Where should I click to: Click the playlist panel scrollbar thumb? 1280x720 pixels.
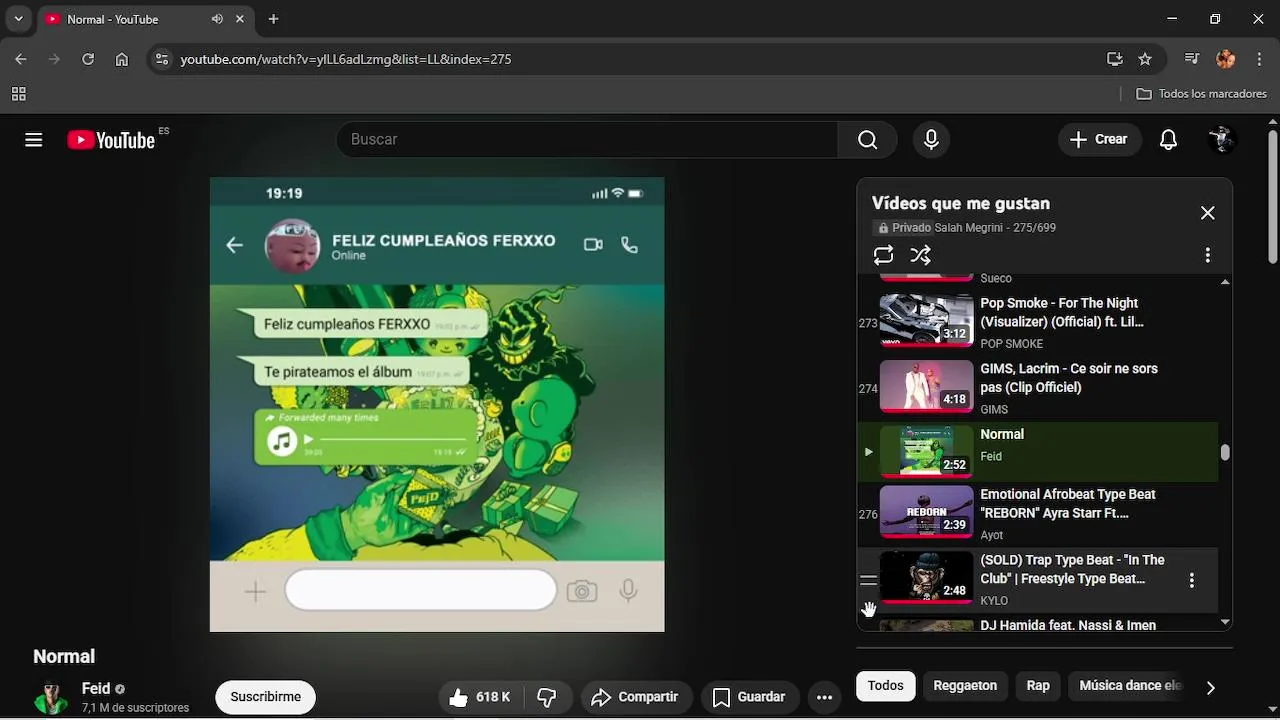click(x=1225, y=452)
